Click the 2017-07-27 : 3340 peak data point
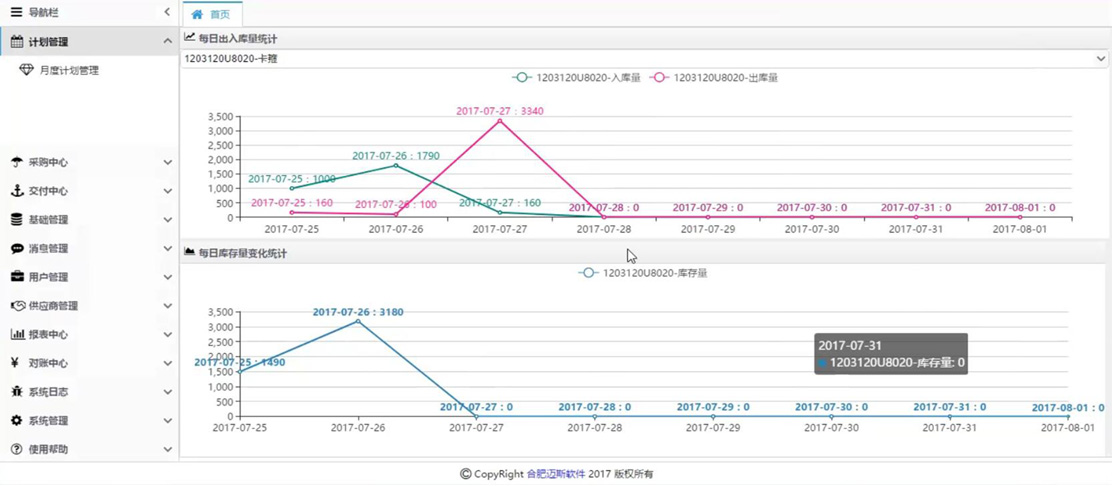Viewport: 1112px width, 486px height. pos(500,121)
